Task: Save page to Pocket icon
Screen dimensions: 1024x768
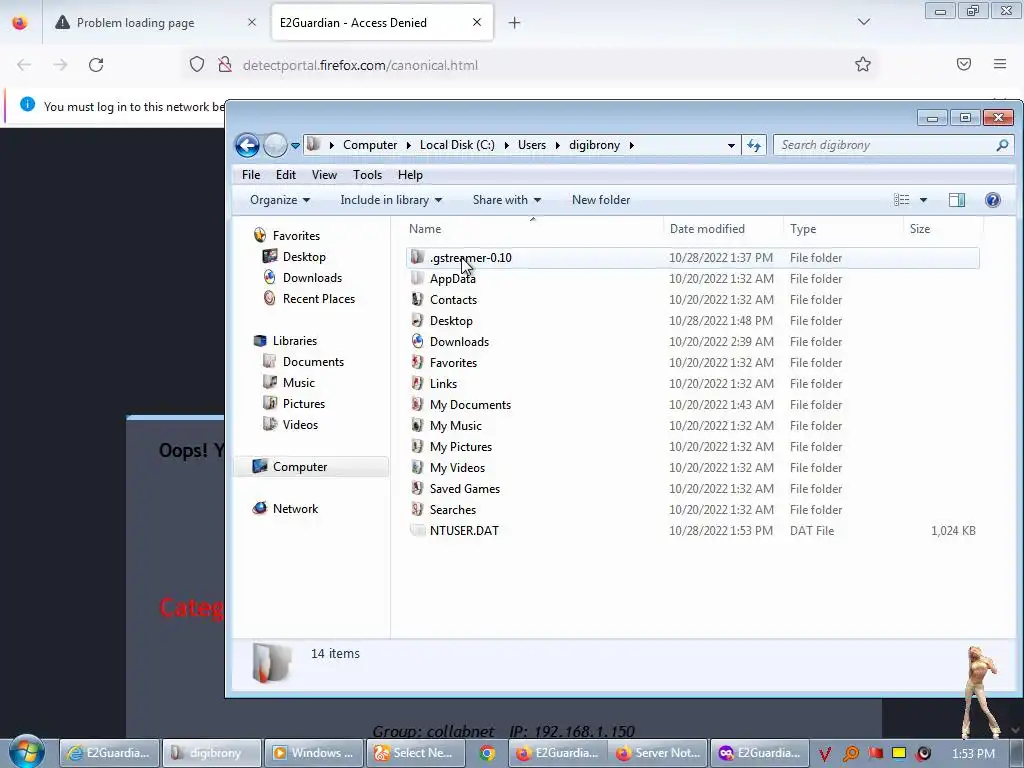Action: point(963,64)
